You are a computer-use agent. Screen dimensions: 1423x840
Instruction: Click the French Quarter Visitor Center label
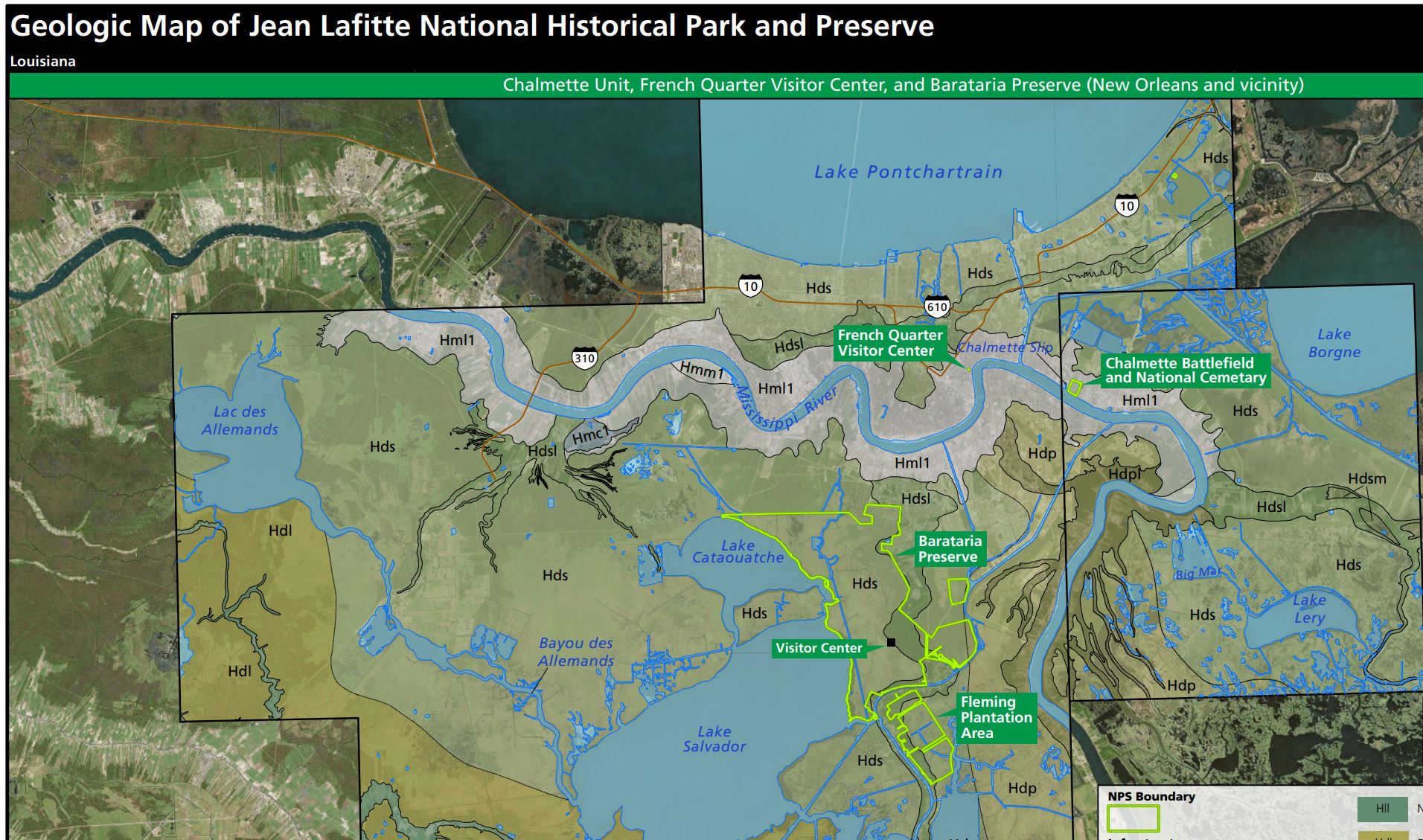point(891,343)
